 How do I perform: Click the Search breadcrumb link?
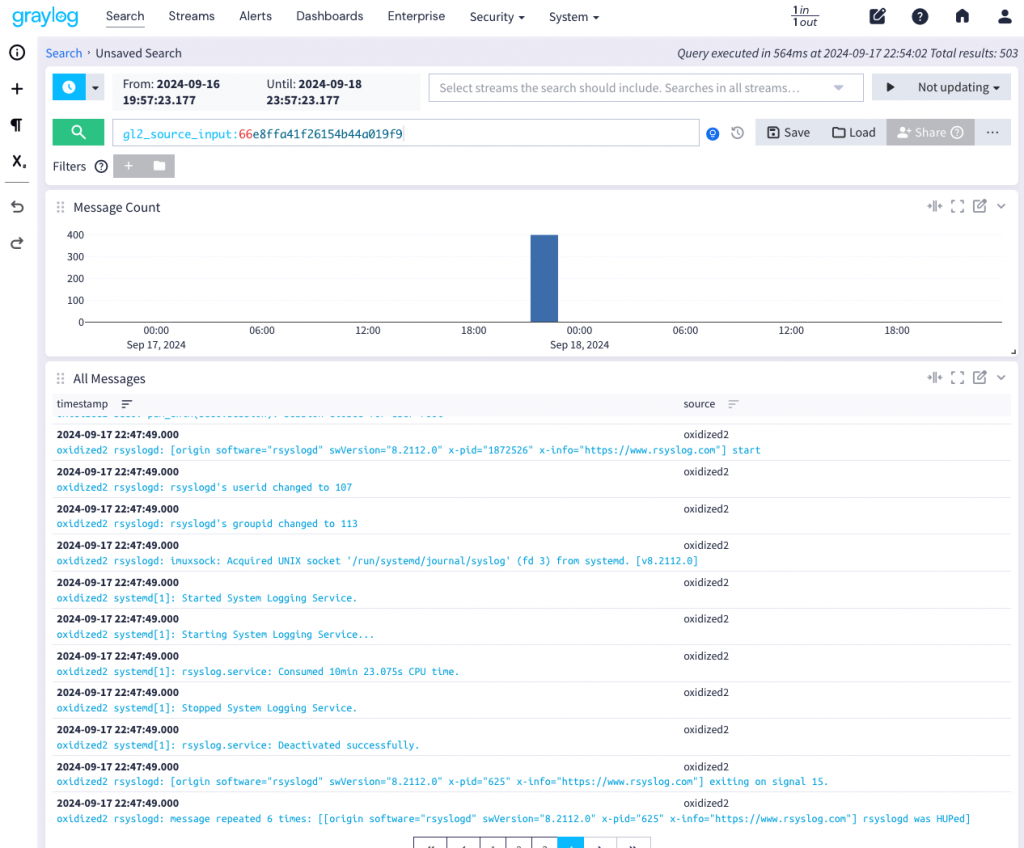63,53
